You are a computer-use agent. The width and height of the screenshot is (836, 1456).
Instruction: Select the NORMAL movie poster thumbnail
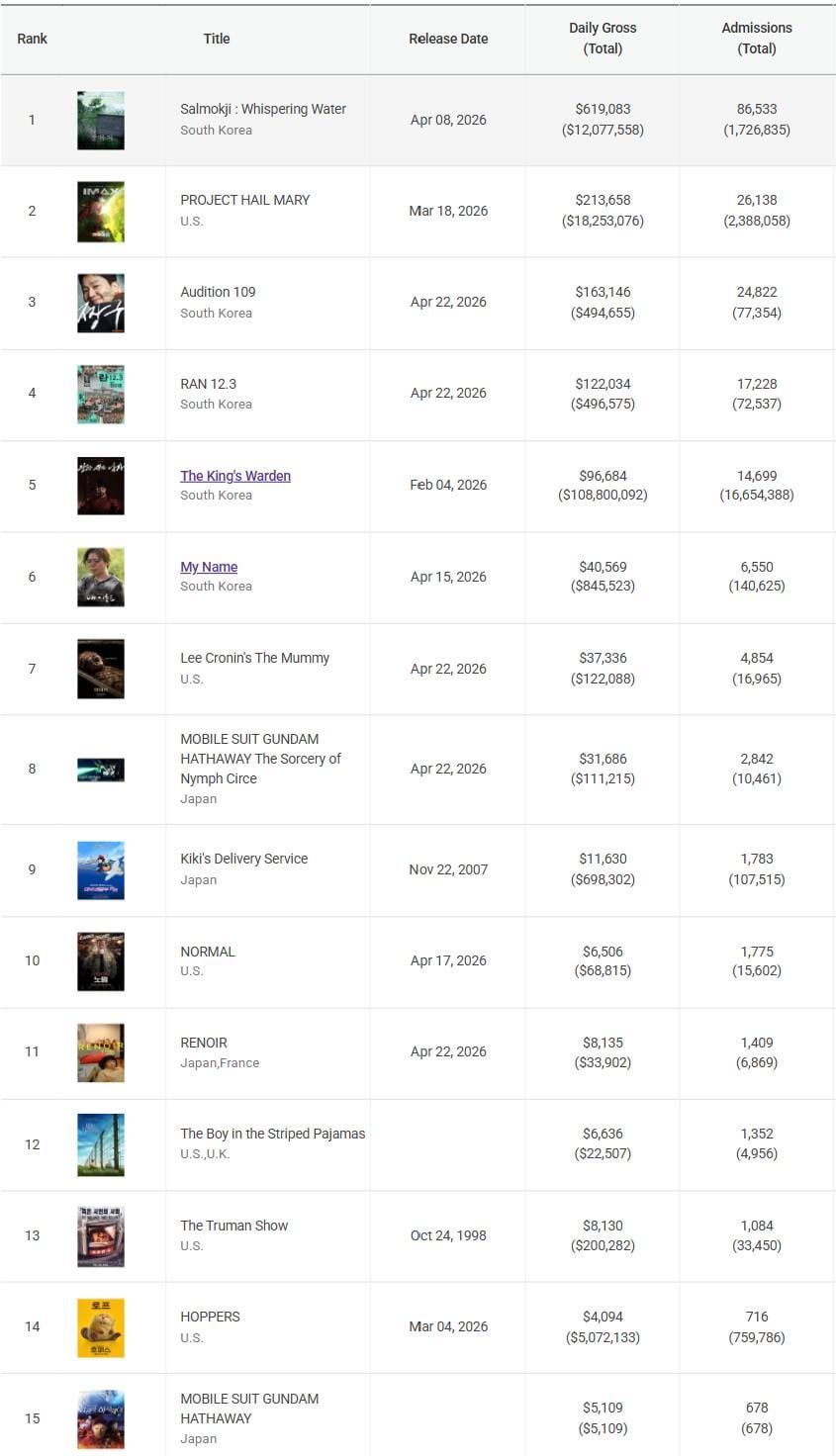pos(101,961)
